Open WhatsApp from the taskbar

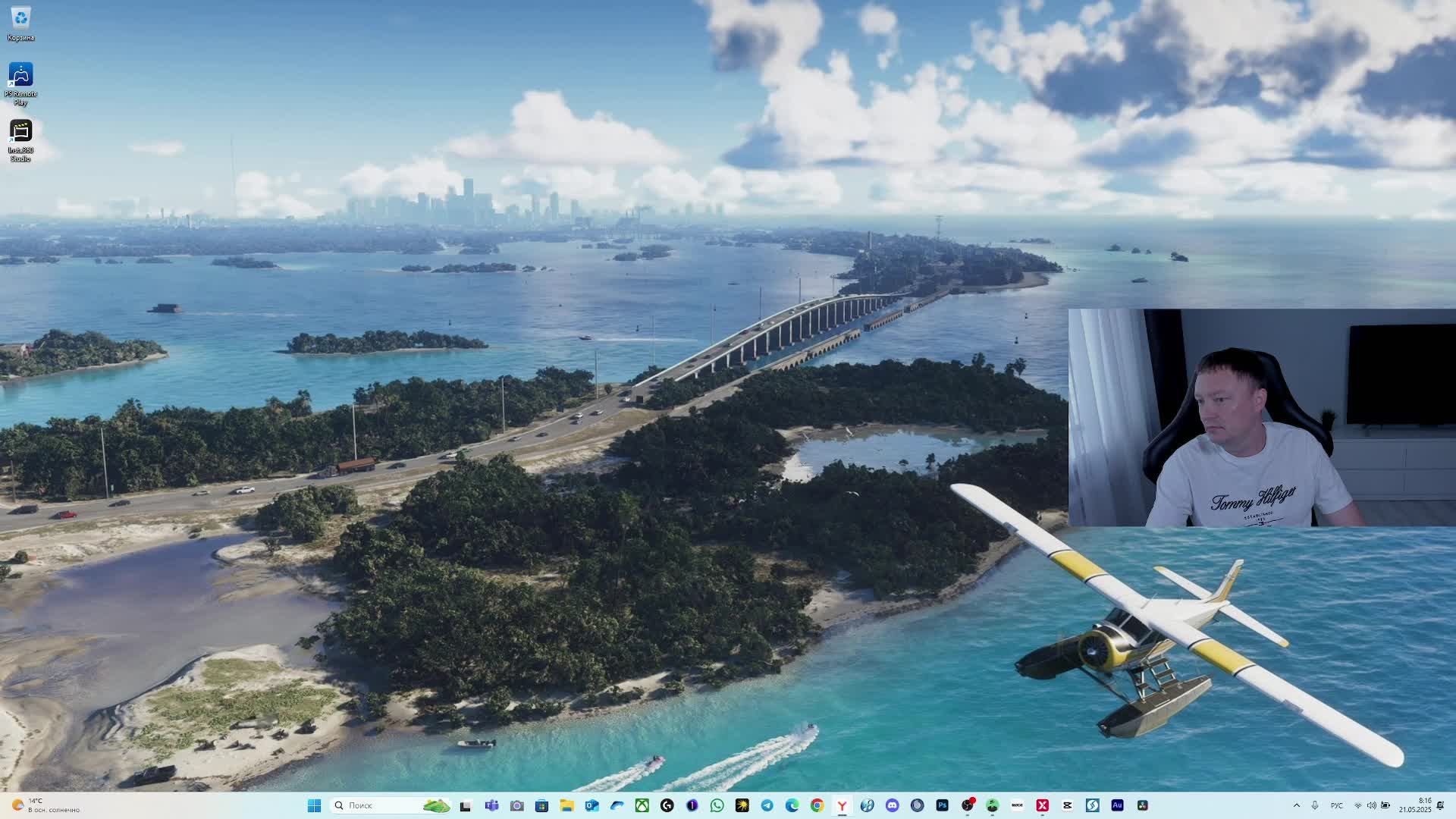pyautogui.click(x=717, y=805)
